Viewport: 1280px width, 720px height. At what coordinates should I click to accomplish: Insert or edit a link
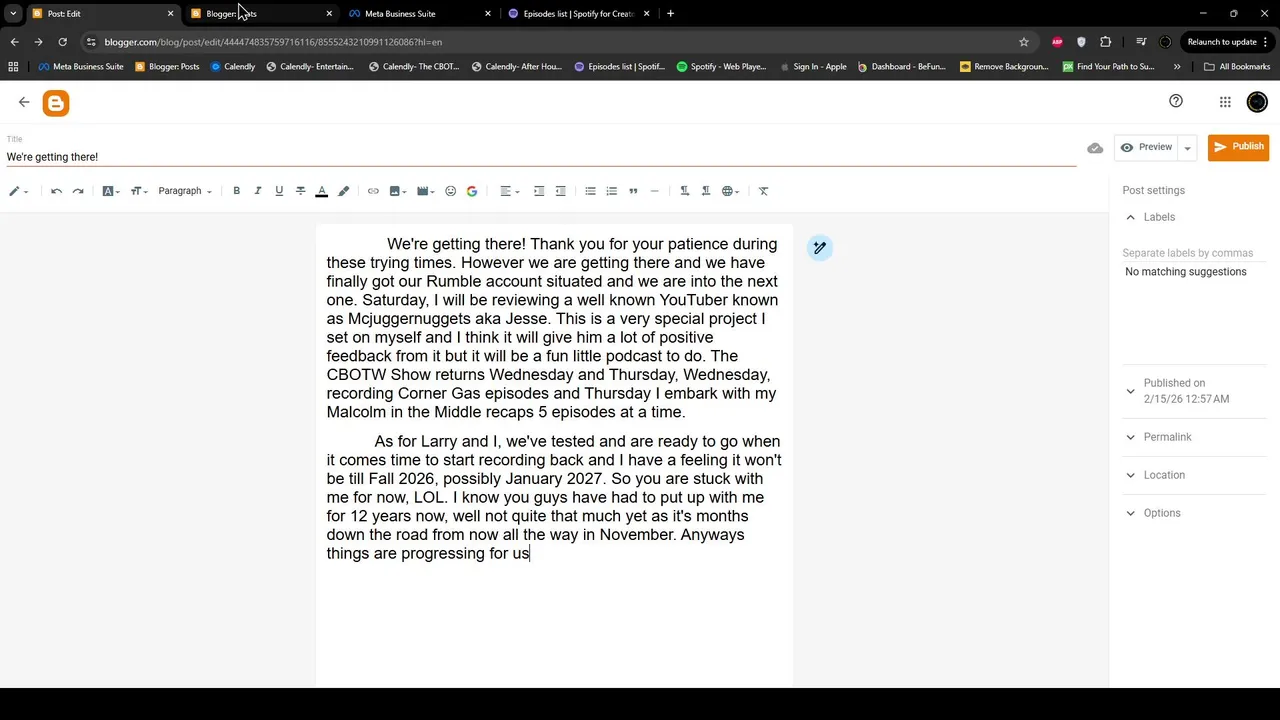[x=373, y=191]
